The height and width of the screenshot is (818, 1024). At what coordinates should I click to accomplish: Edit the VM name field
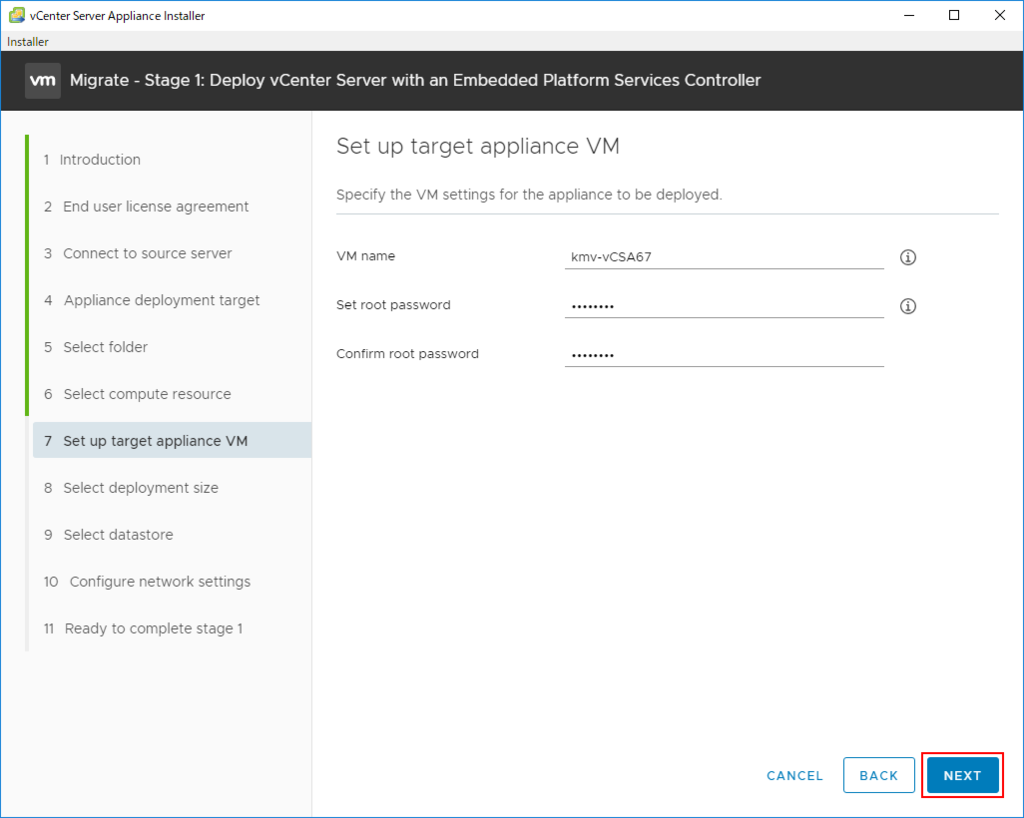coord(724,257)
